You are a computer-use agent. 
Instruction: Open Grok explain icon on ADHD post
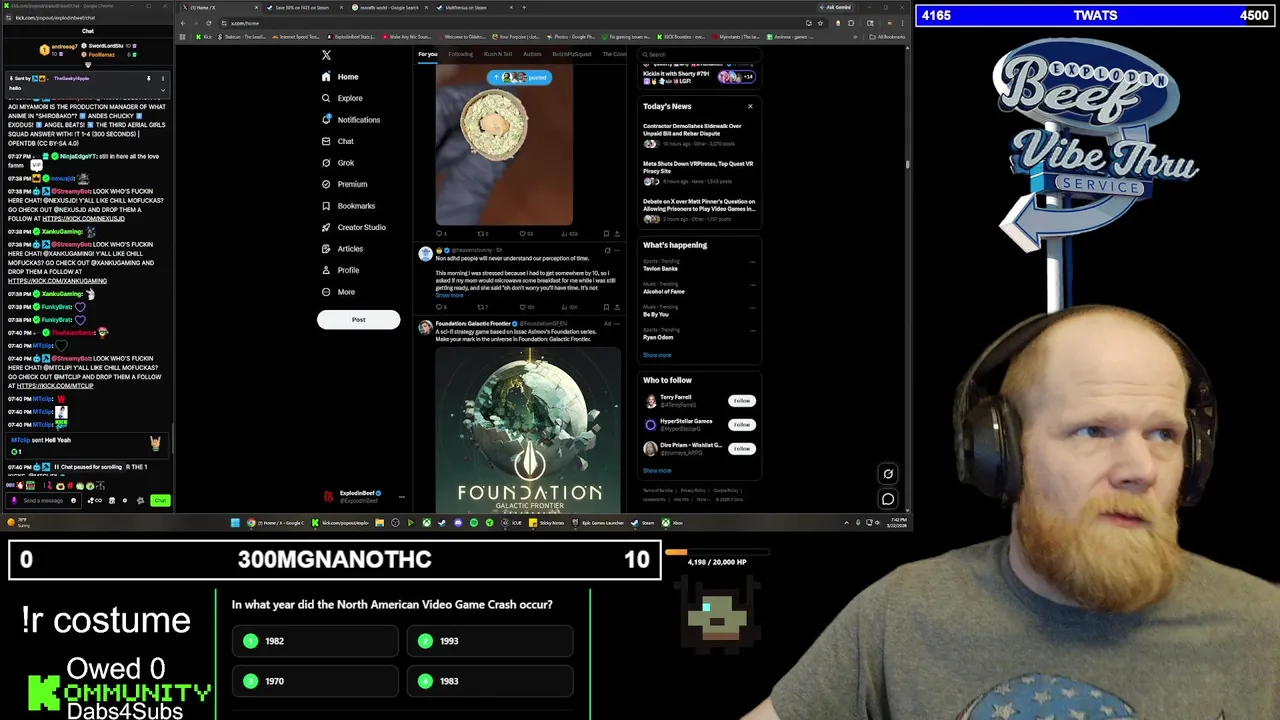coord(606,250)
